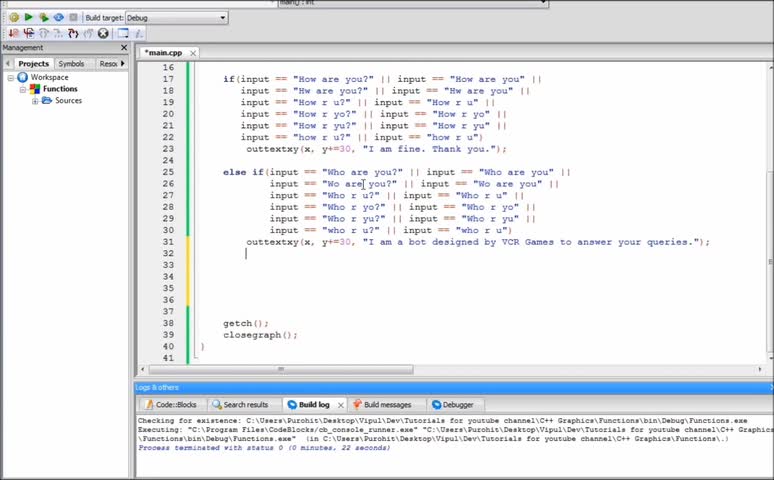Screen dimensions: 774x480
Task: Click line number 17 in the margin
Action: click(168, 79)
